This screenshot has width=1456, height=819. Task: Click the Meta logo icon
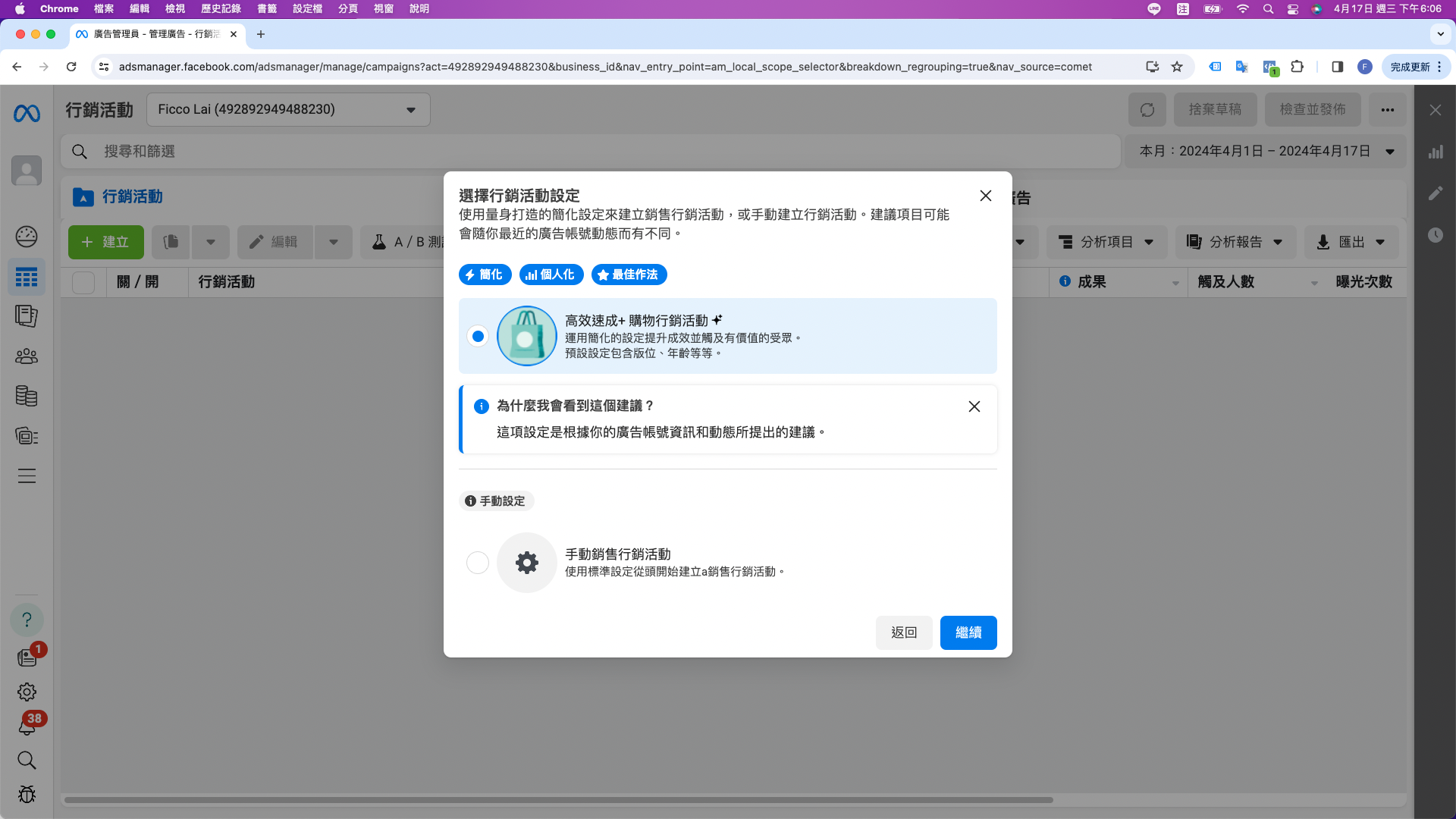point(27,114)
